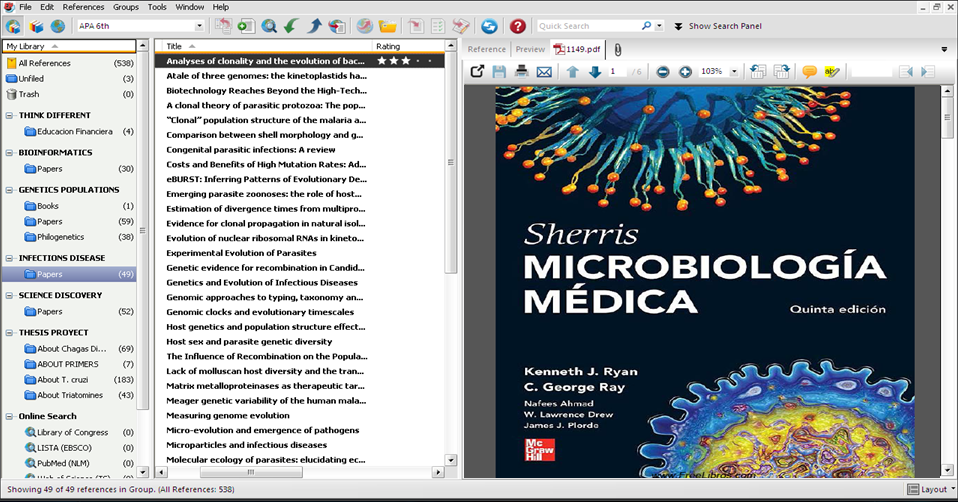Screen dimensions: 958x502
Task: Email the PDF using the envelope icon
Action: coord(544,71)
